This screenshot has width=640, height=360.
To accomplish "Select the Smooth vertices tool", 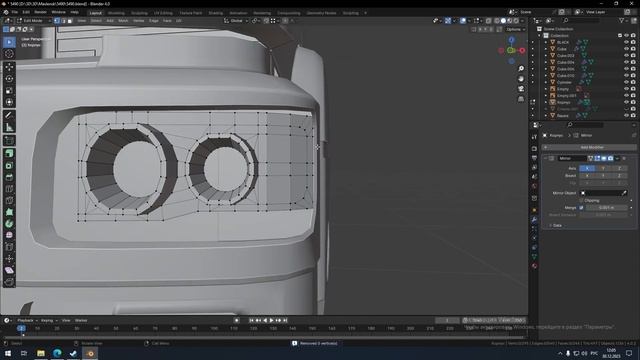I will 9,236.
